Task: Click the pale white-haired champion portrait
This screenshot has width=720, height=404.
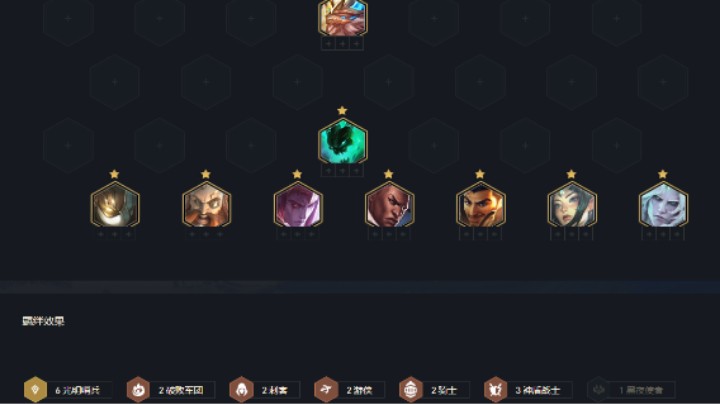Action: click(663, 205)
